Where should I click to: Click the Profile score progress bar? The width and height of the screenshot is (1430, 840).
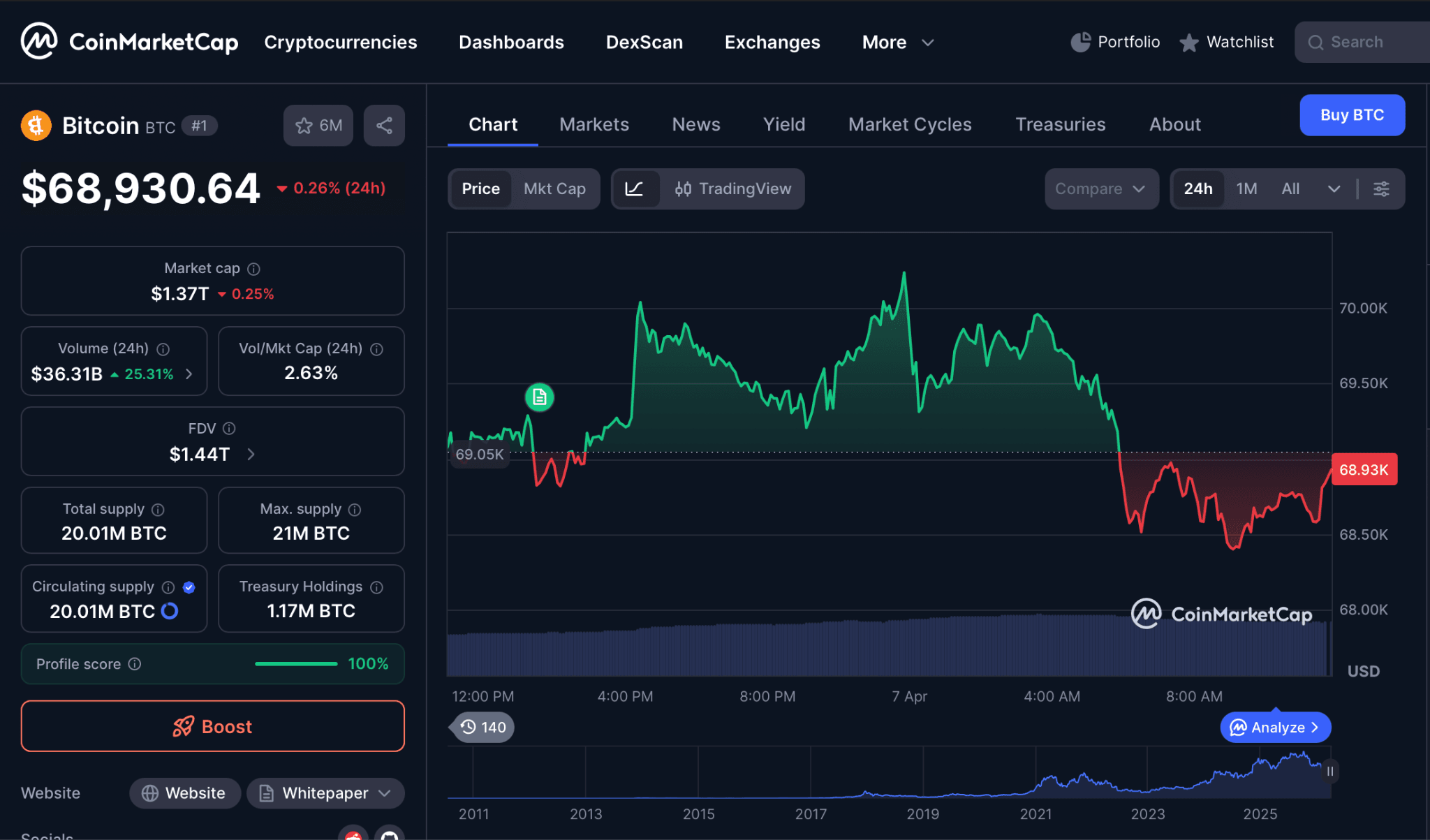coord(295,664)
